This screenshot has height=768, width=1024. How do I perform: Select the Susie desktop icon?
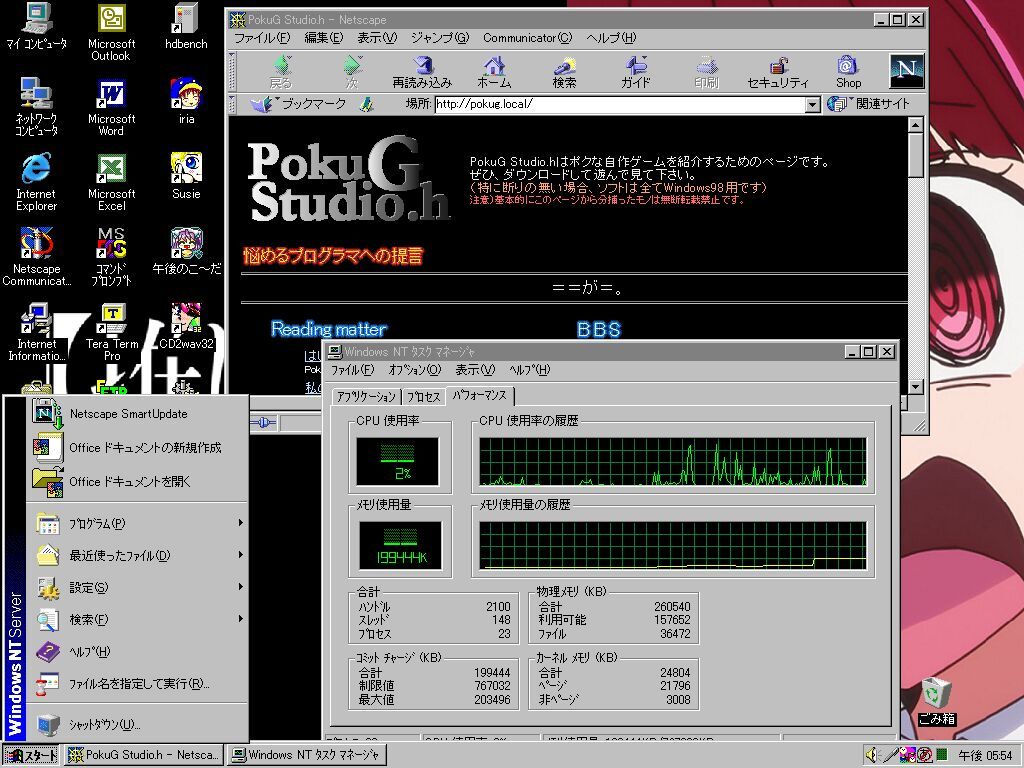(x=186, y=176)
